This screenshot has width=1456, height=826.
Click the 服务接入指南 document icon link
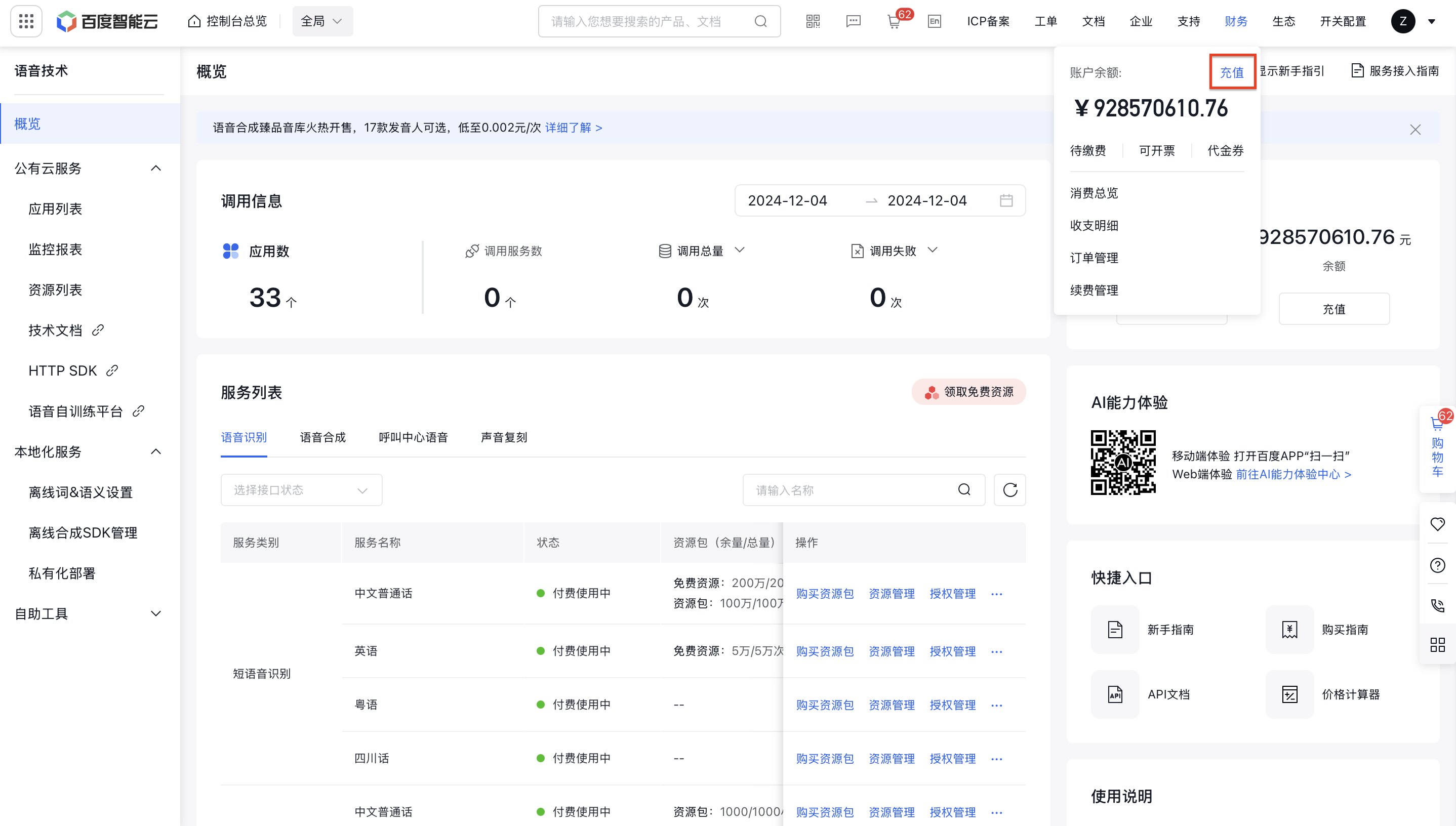1395,71
